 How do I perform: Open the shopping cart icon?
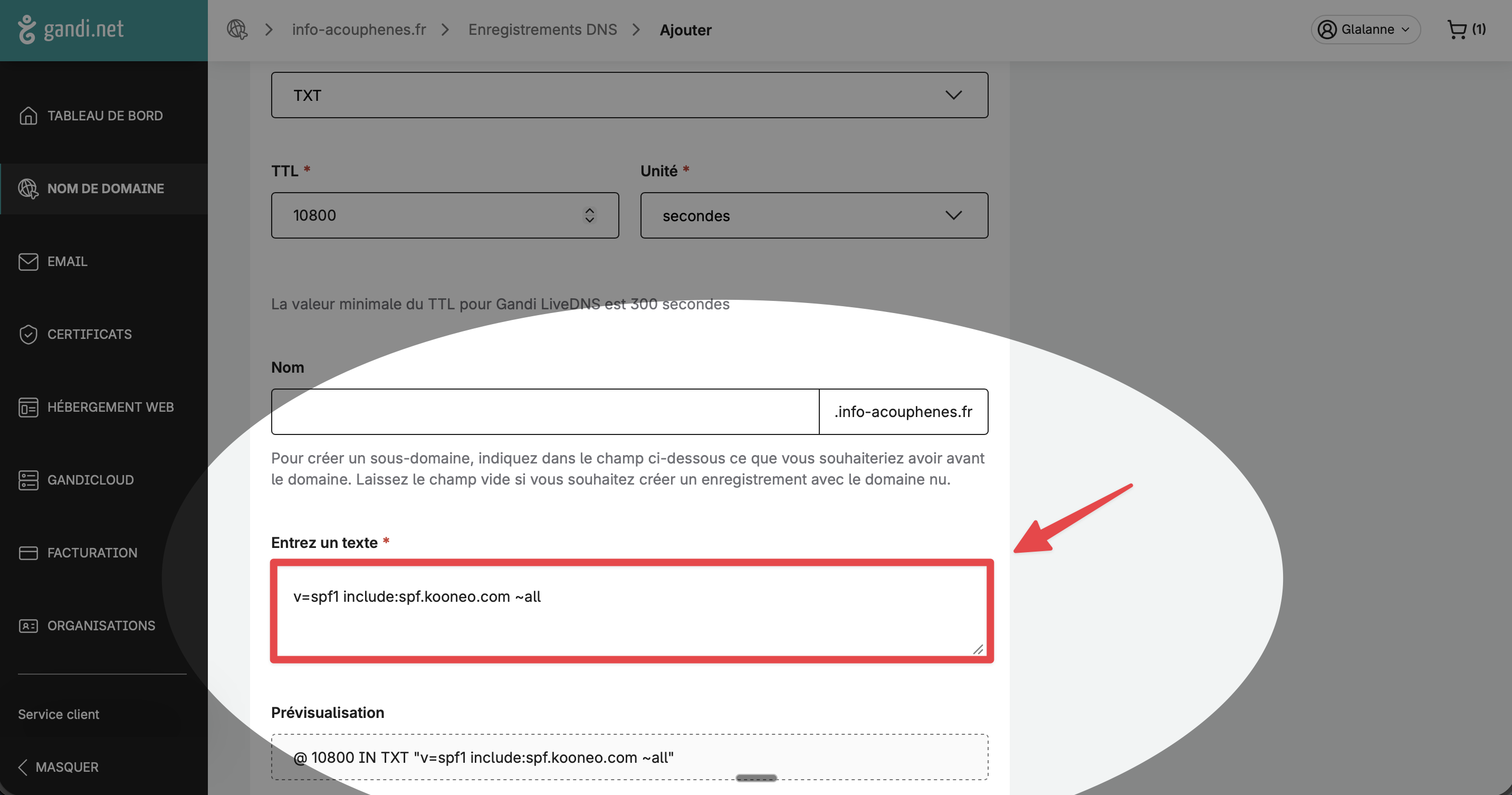pos(1457,30)
